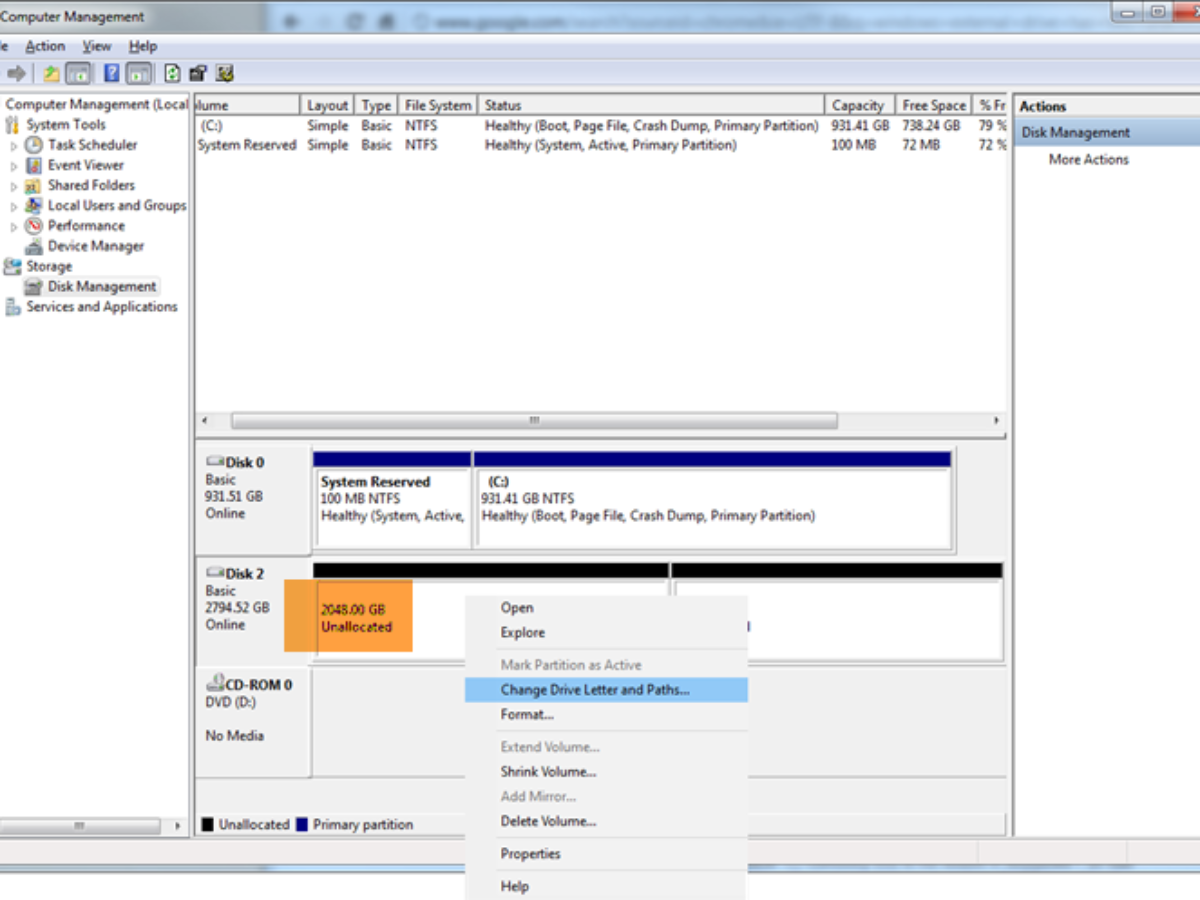
Task: Select Device Manager in the tree
Action: [96, 246]
